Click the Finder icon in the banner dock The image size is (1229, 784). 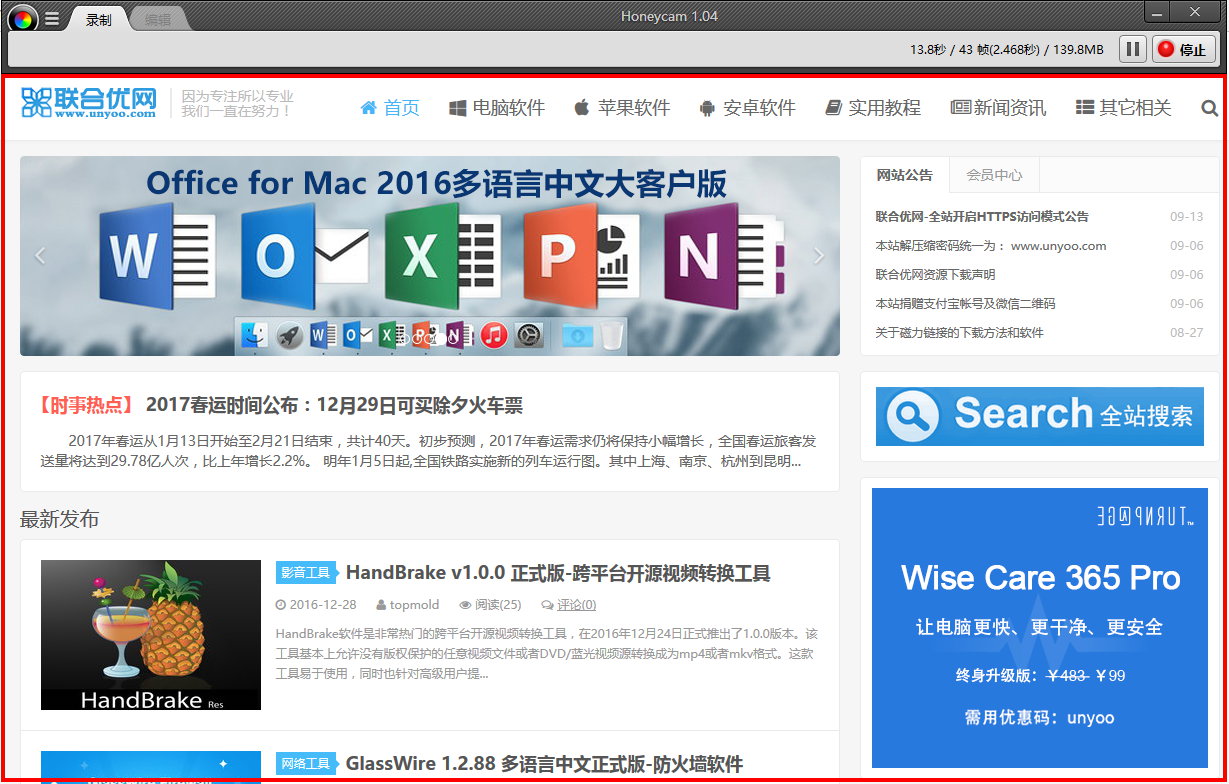[256, 335]
